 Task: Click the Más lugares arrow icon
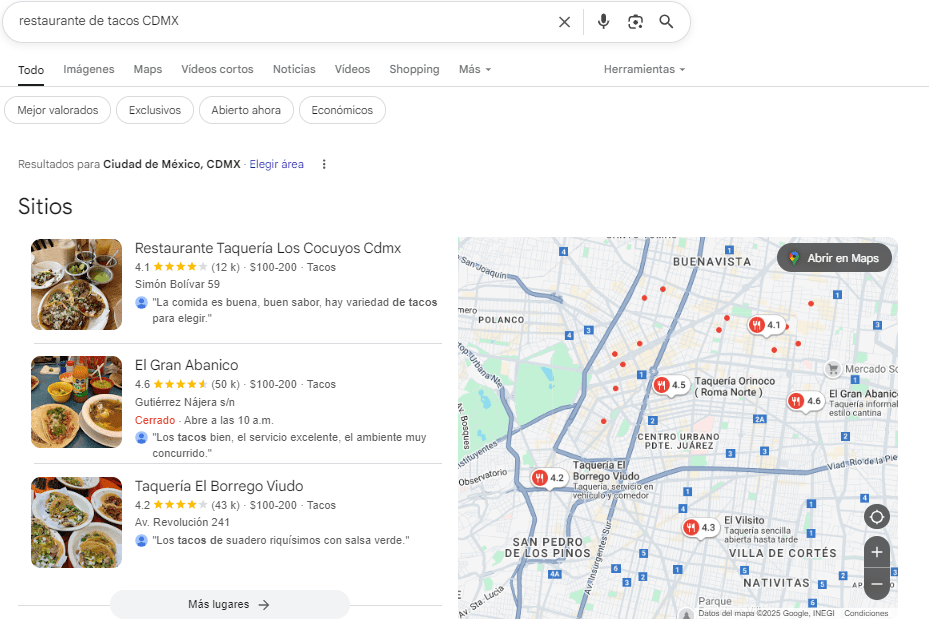(264, 605)
